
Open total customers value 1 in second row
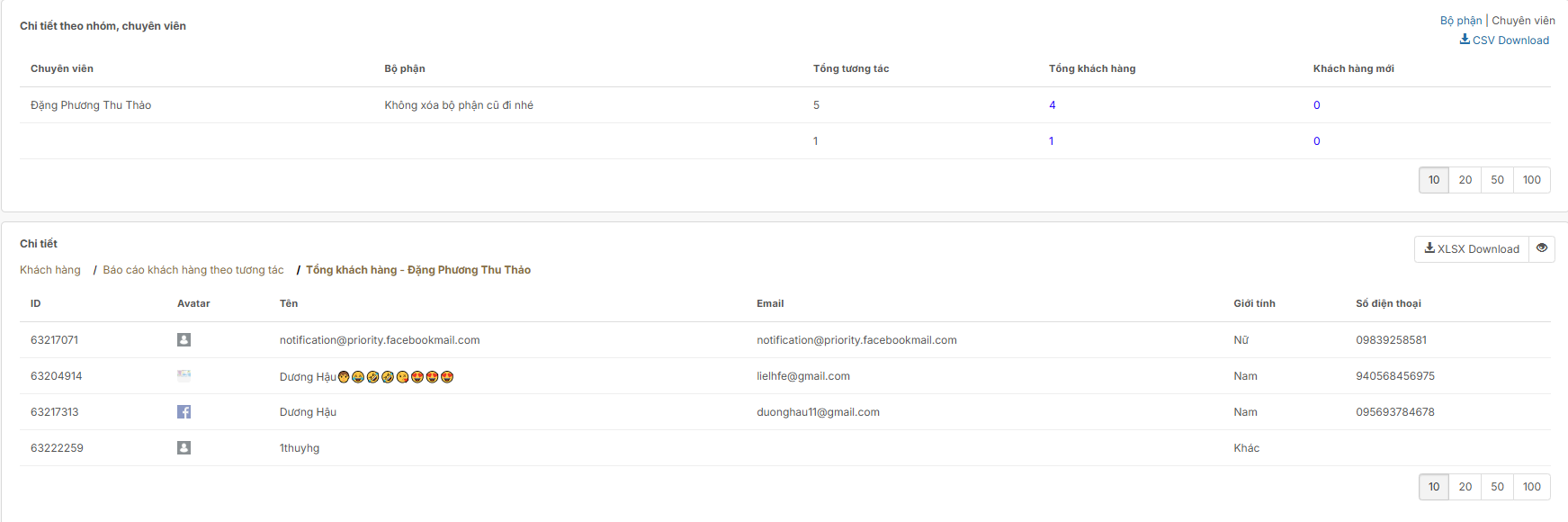1051,141
